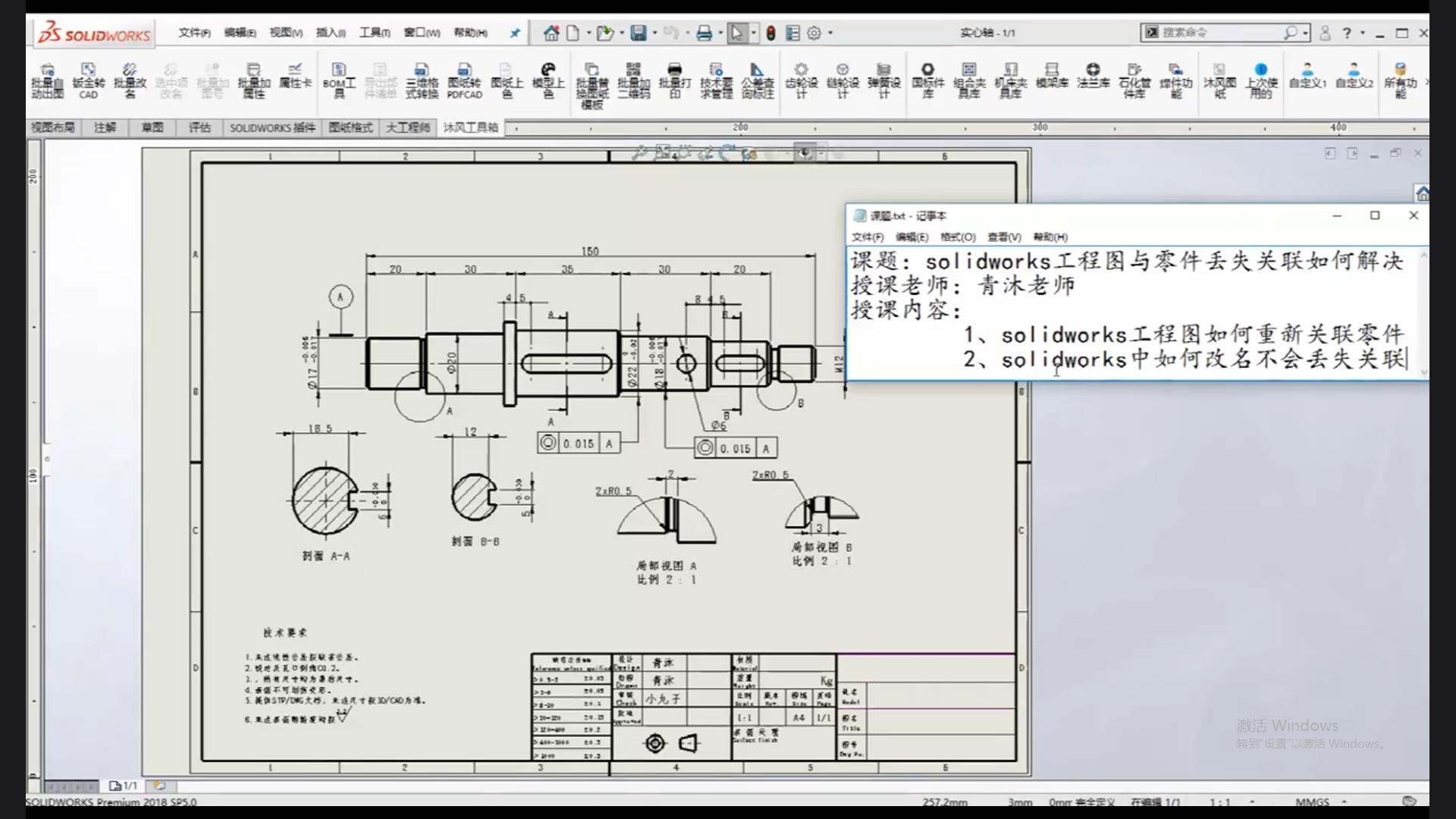This screenshot has height=819, width=1456.
Task: Open the 链轮设计 sprocket design tool
Action: point(843,81)
